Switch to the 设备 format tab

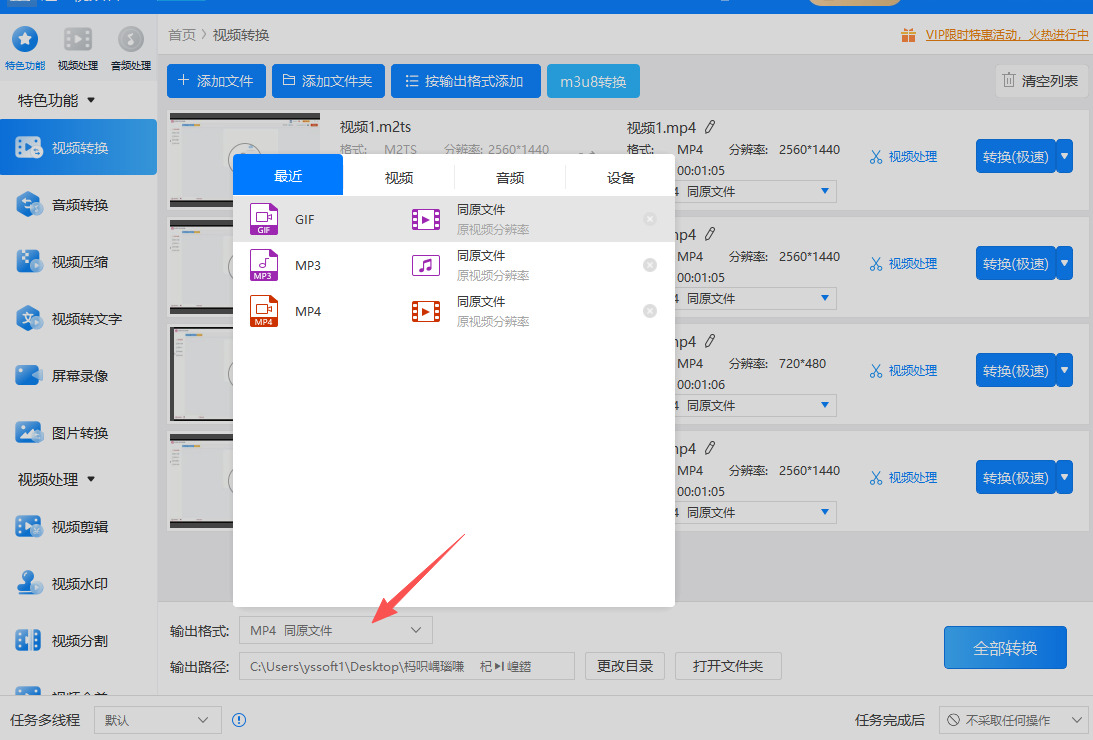pos(620,178)
